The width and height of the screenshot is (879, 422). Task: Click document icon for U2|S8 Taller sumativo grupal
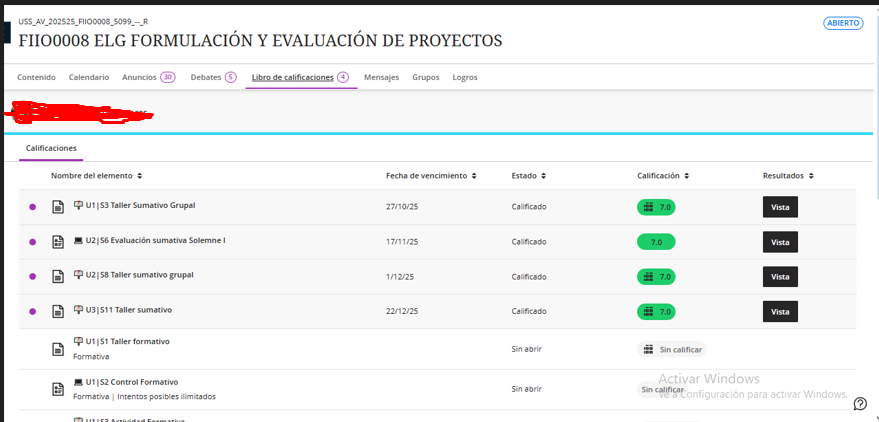point(58,277)
